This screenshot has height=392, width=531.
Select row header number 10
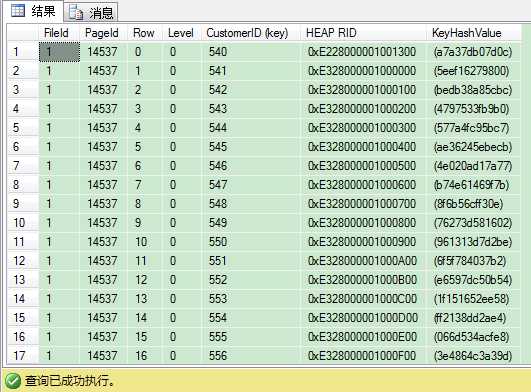pyautogui.click(x=23, y=222)
